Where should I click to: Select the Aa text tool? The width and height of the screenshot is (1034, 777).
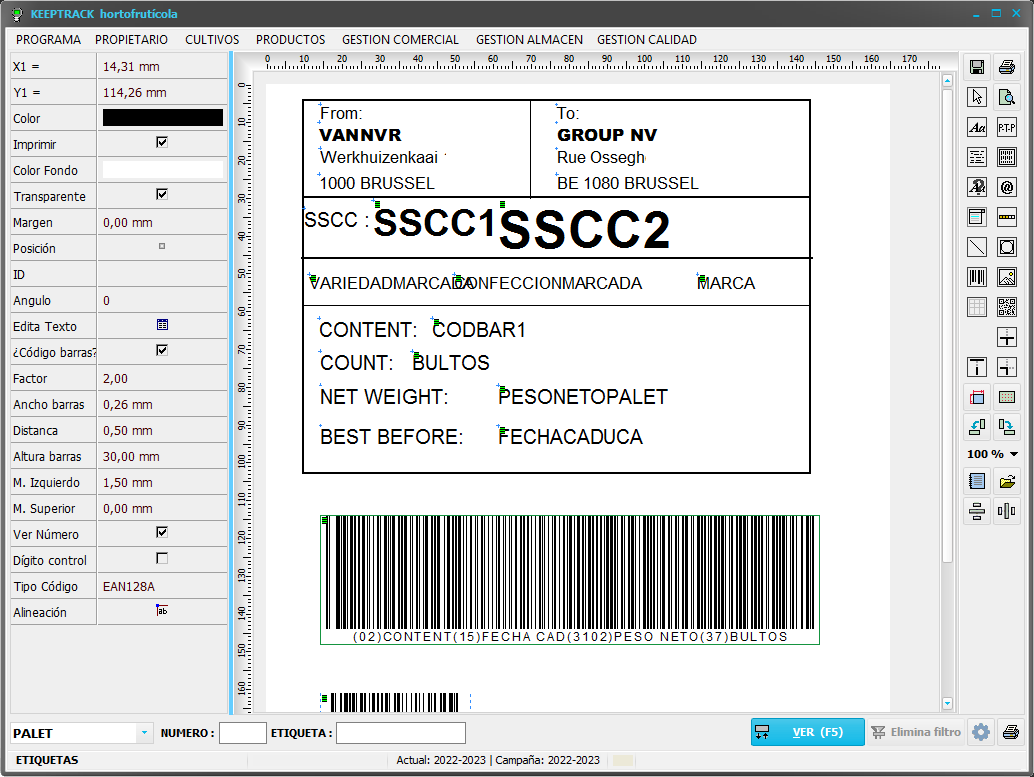[x=977, y=127]
